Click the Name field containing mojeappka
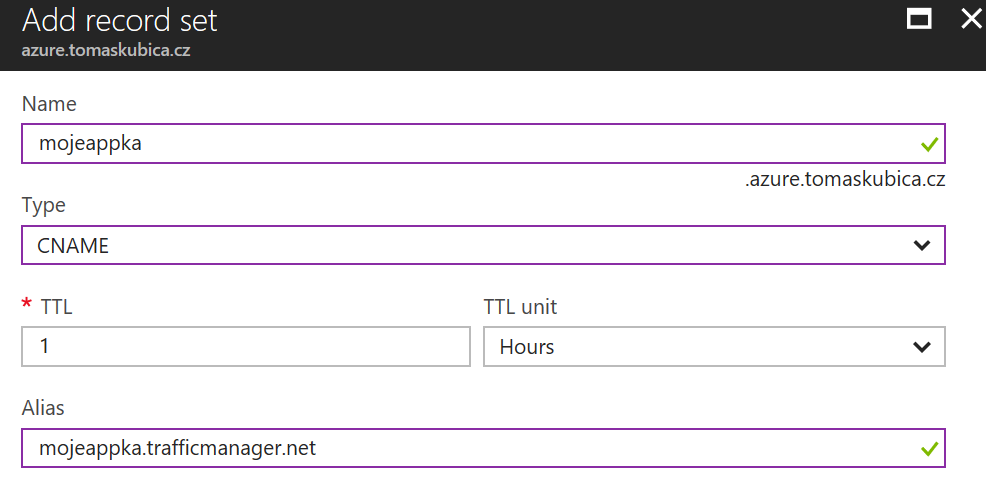Screen dimensions: 986x495 [483, 143]
